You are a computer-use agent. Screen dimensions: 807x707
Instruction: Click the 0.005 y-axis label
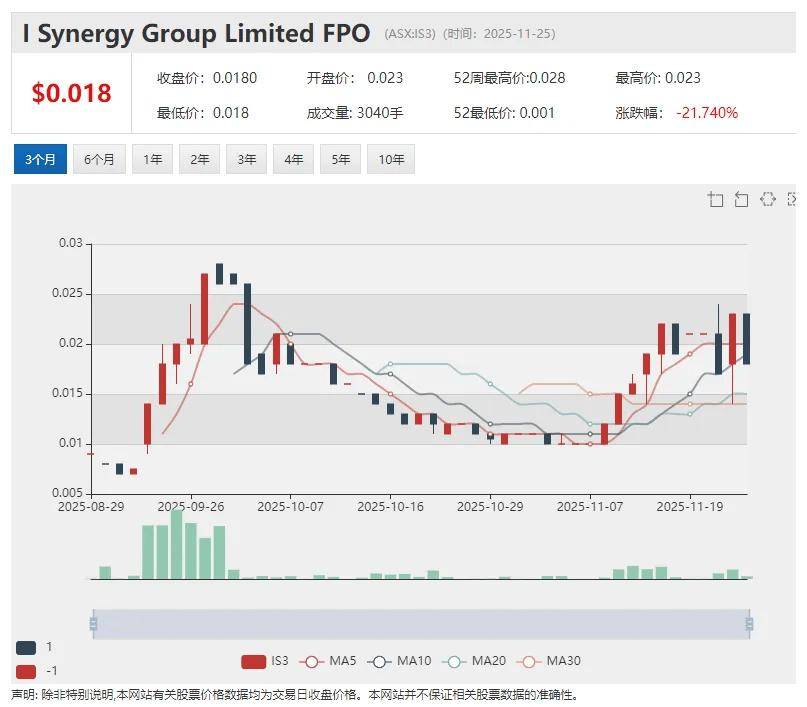tap(67, 493)
